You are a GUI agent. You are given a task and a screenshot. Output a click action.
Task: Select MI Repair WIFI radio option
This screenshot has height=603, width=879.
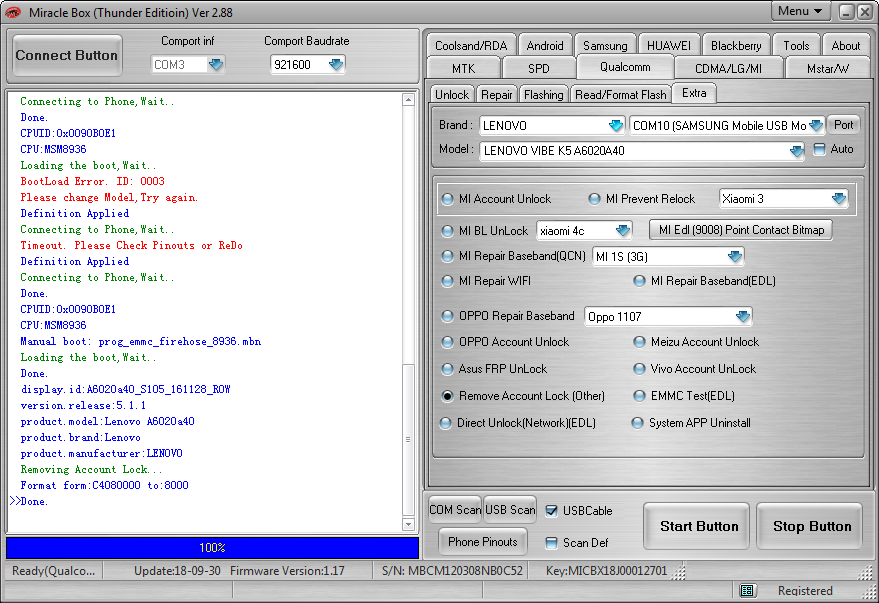pos(447,281)
